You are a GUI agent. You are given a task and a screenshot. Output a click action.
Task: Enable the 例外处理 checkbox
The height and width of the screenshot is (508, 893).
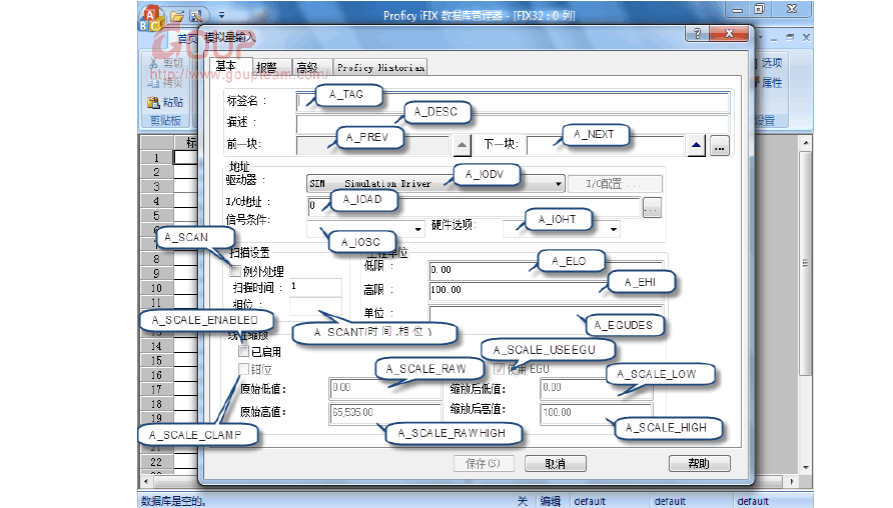[236, 271]
